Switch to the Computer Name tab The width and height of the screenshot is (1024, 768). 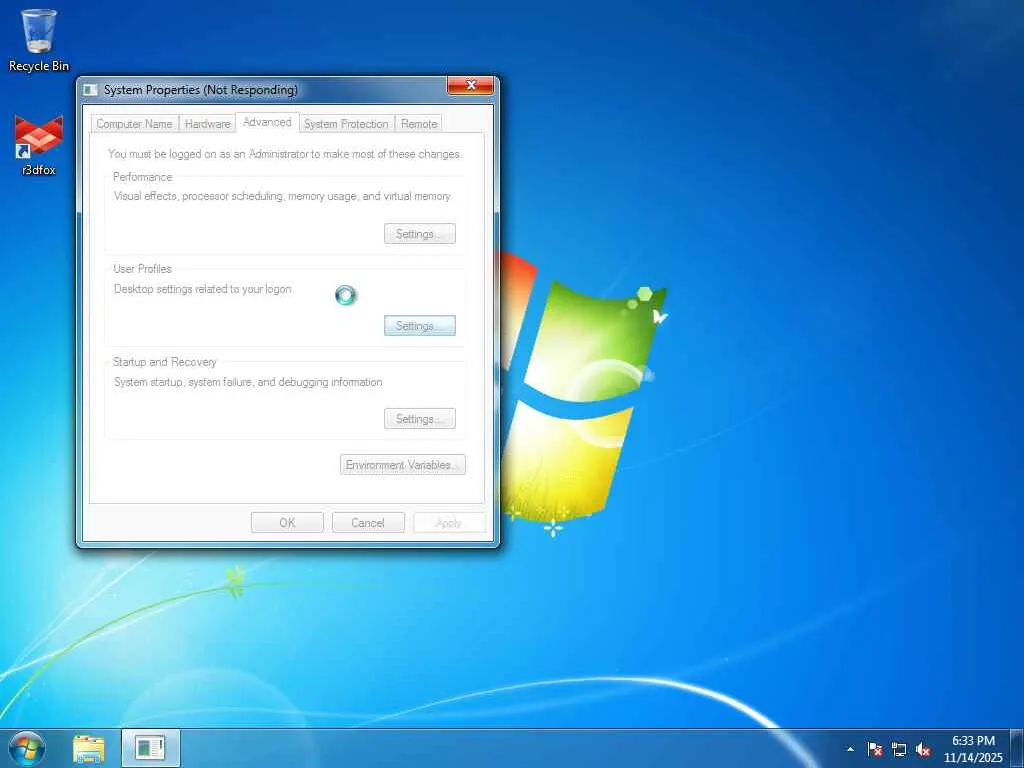pyautogui.click(x=135, y=123)
